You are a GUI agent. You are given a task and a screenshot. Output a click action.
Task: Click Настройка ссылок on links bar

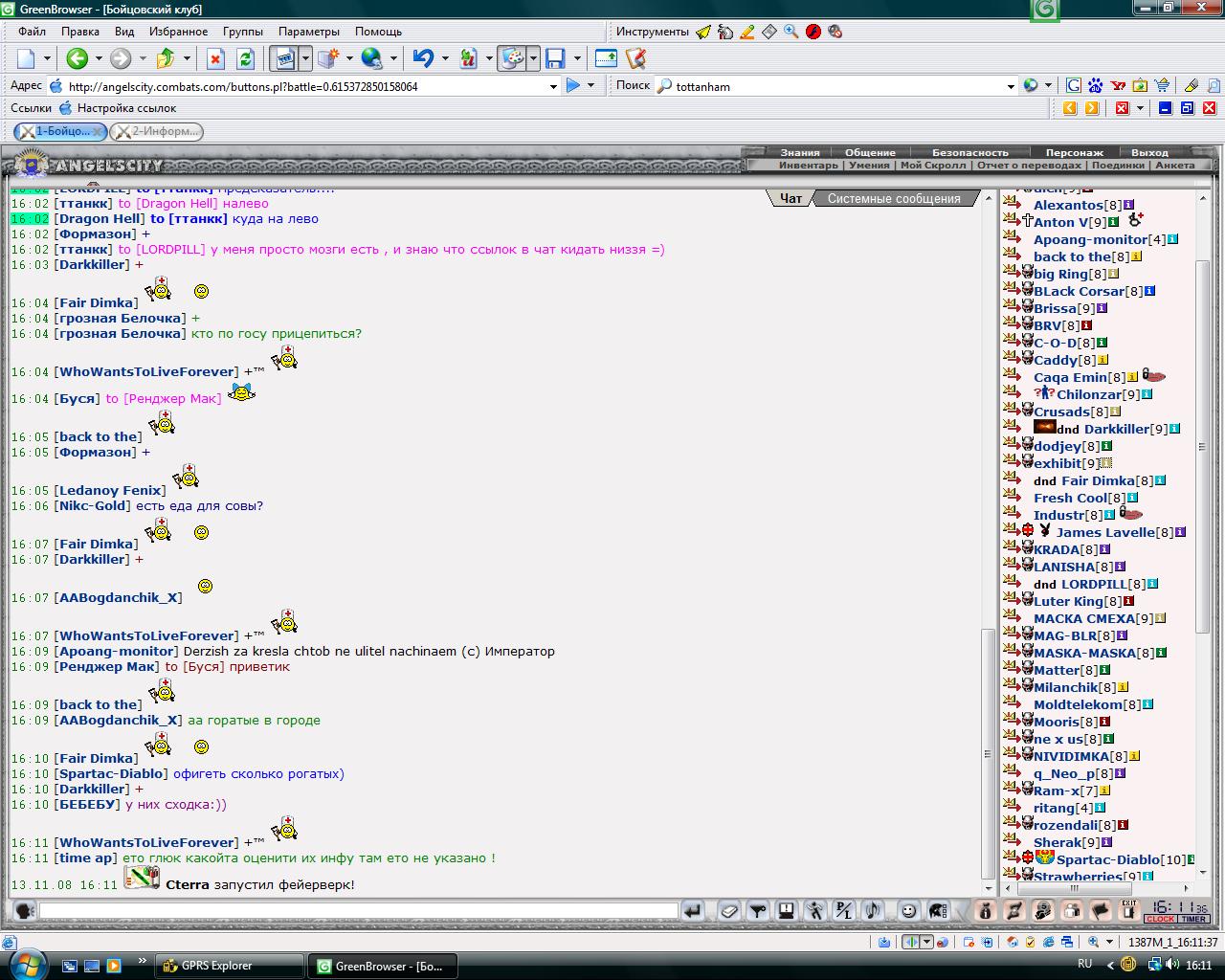126,108
